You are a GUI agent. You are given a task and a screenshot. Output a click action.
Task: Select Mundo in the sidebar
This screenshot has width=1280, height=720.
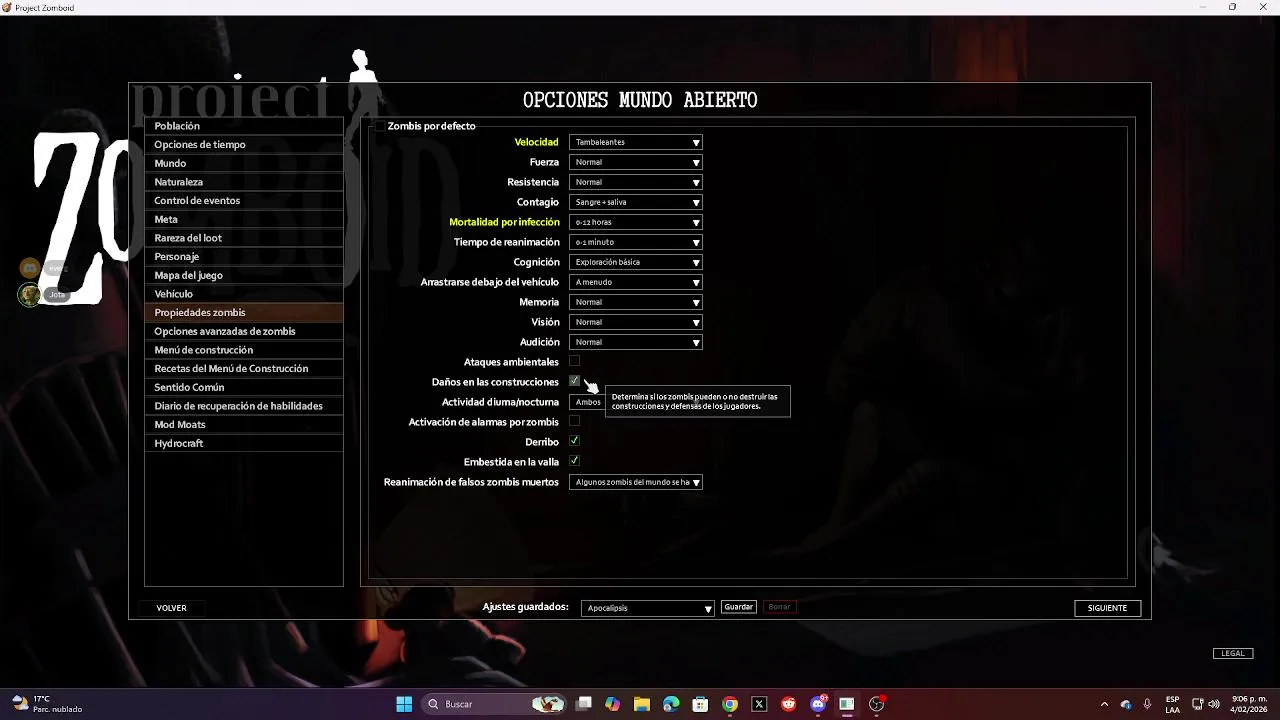tap(244, 163)
